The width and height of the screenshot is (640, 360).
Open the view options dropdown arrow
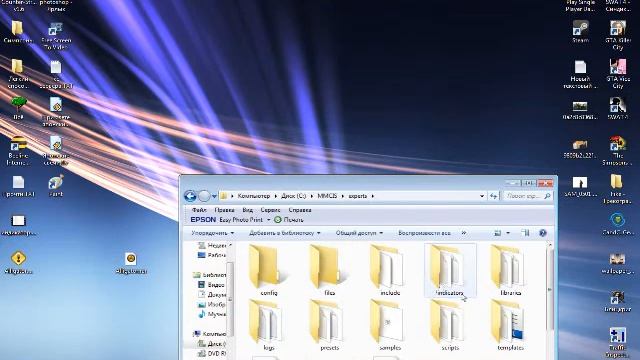pos(508,233)
